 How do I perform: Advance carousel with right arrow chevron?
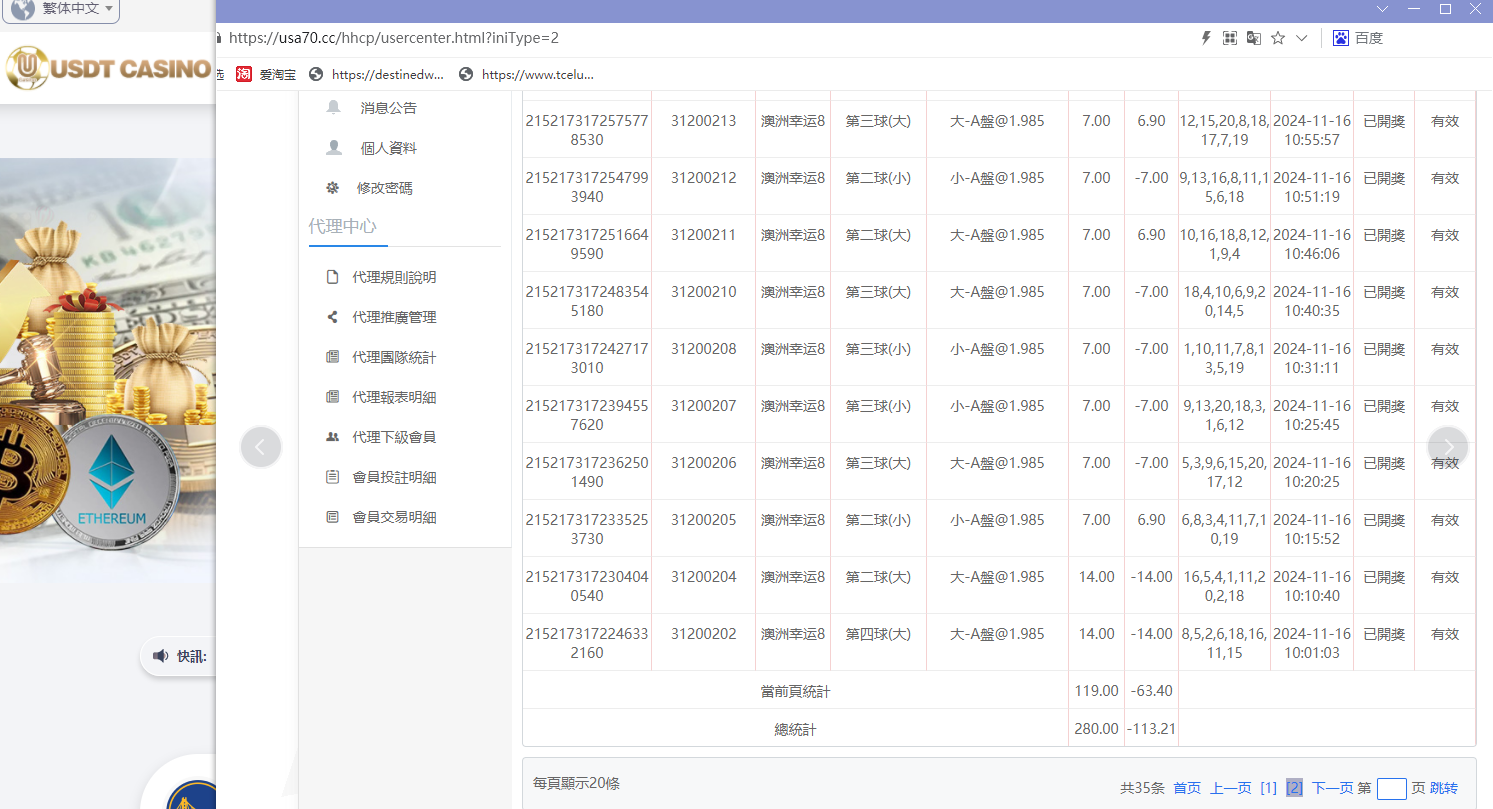tap(1447, 447)
